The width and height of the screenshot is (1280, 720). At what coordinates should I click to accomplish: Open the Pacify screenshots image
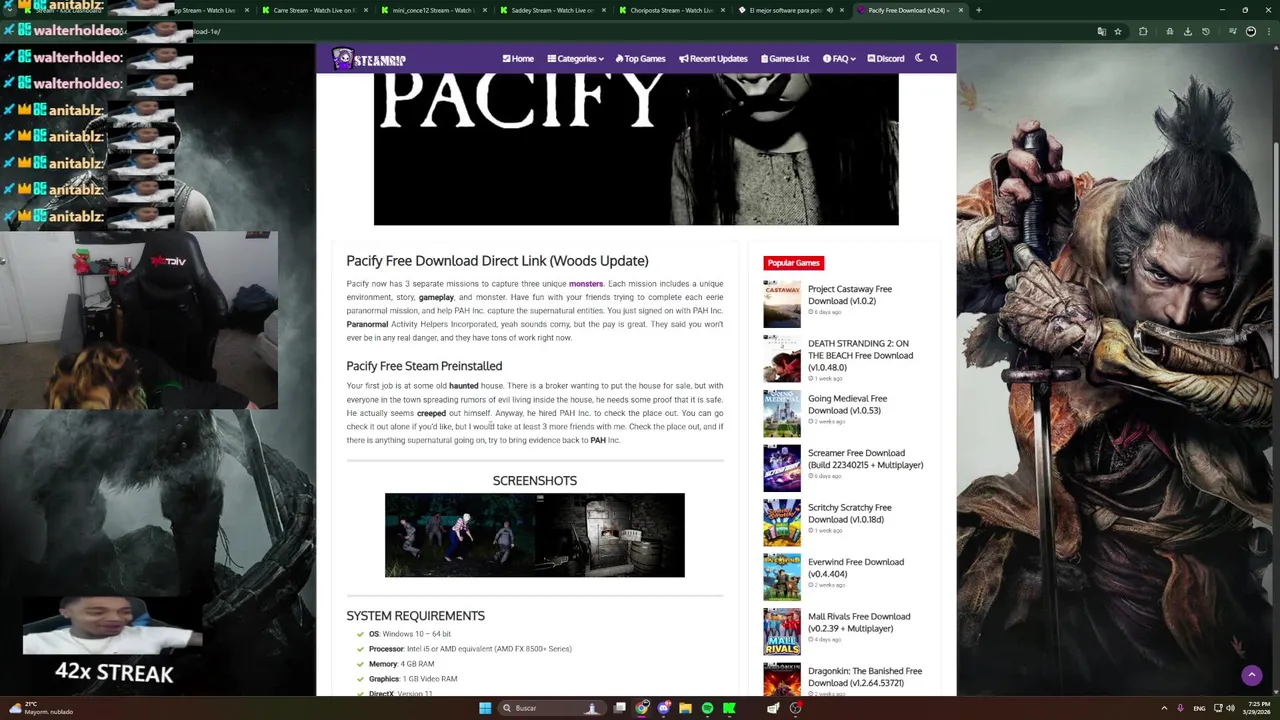pyautogui.click(x=535, y=535)
